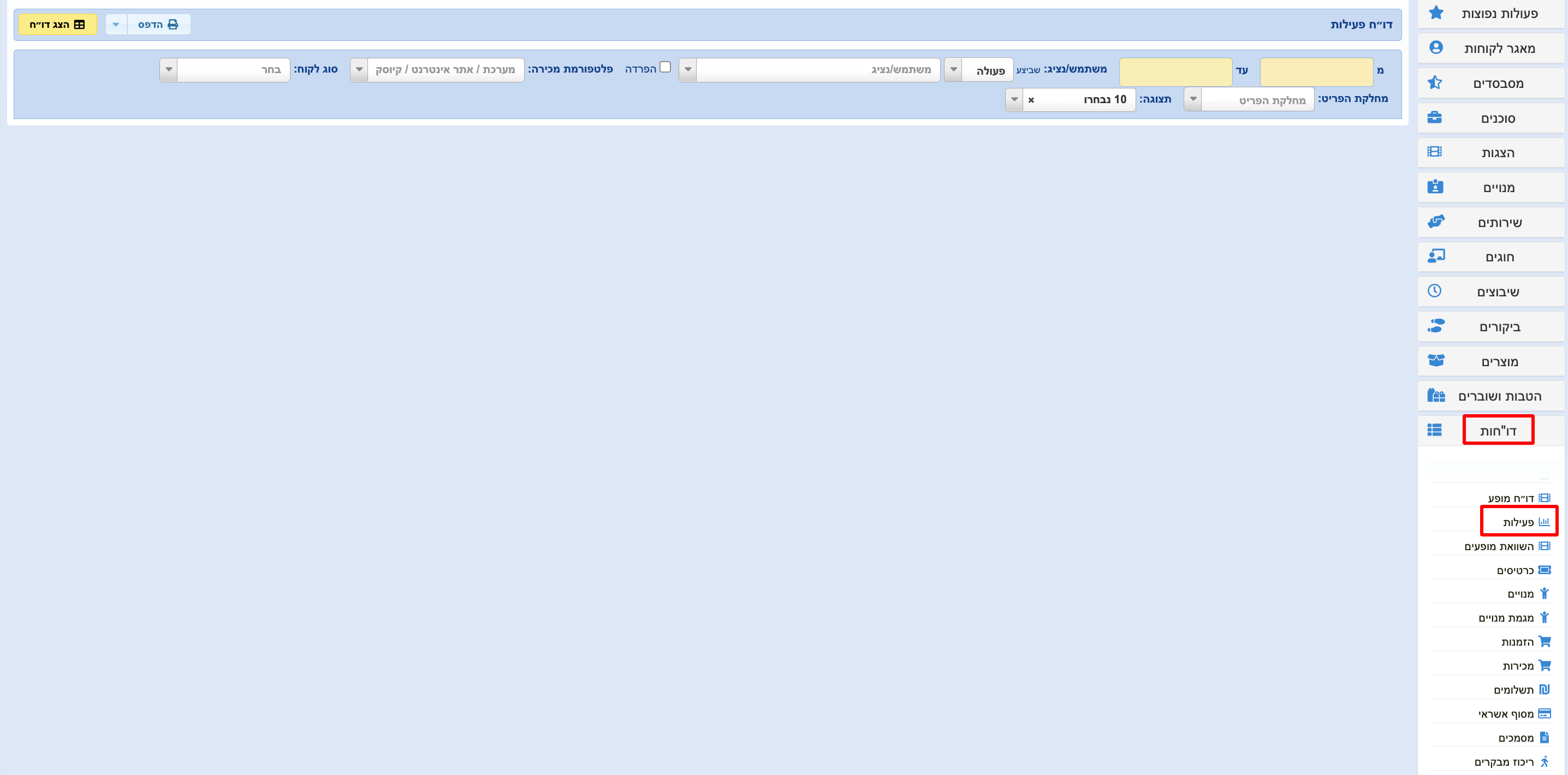Open the שירותים sidebar menu
Screen dimensions: 1568x775
tap(1492, 222)
